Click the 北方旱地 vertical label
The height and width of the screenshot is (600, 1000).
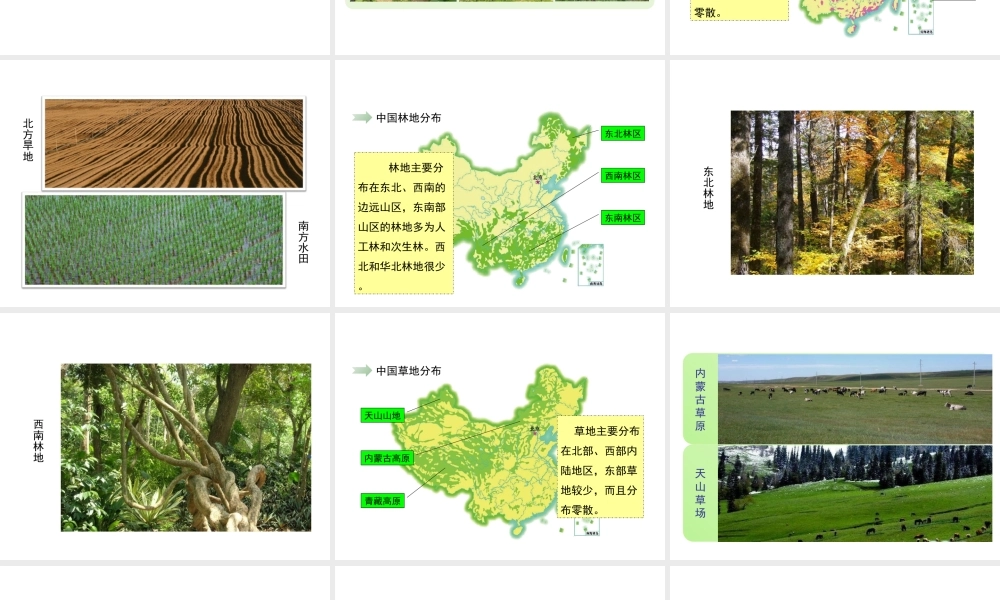[x=28, y=140]
